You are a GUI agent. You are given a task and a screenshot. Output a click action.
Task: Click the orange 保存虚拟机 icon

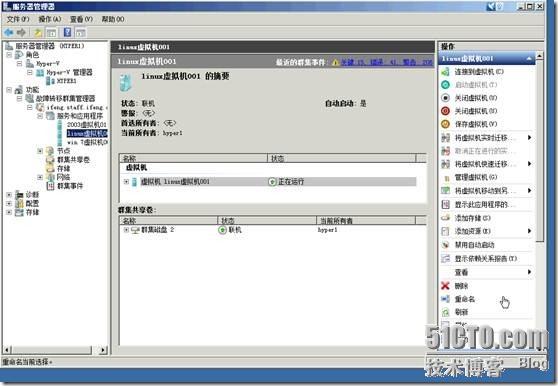446,124
